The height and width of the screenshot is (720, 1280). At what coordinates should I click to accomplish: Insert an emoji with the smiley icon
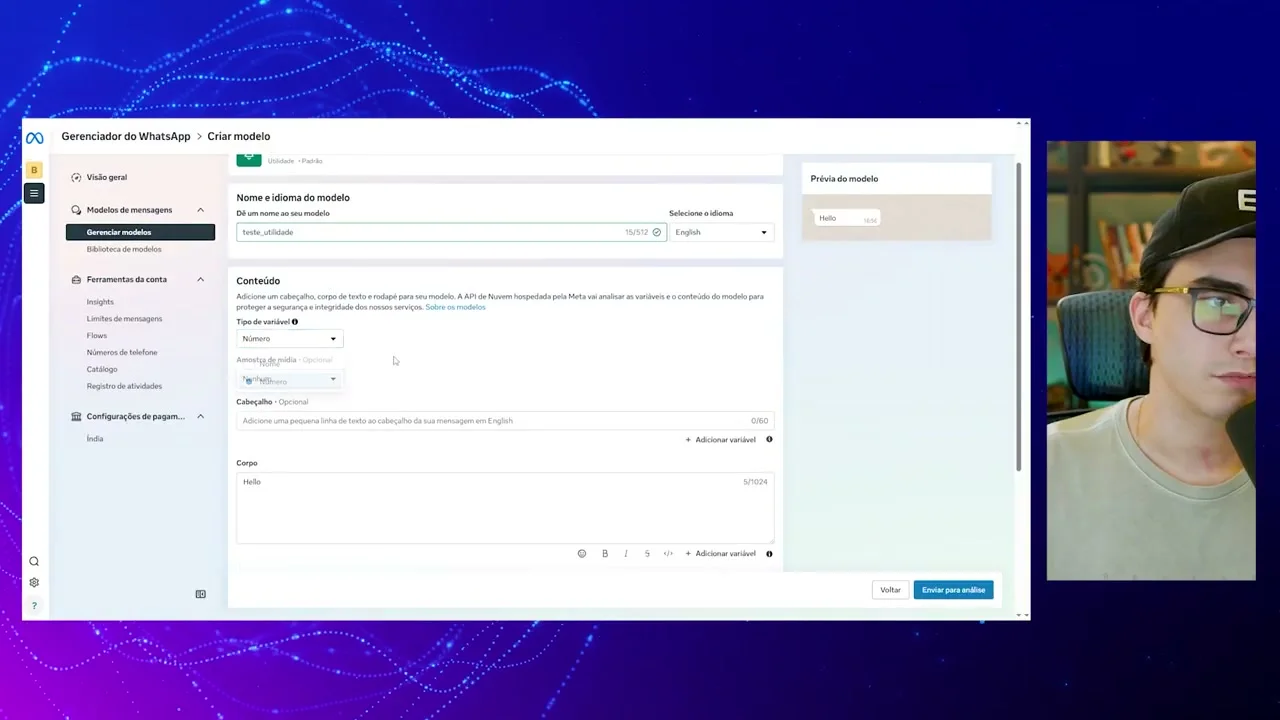click(582, 553)
